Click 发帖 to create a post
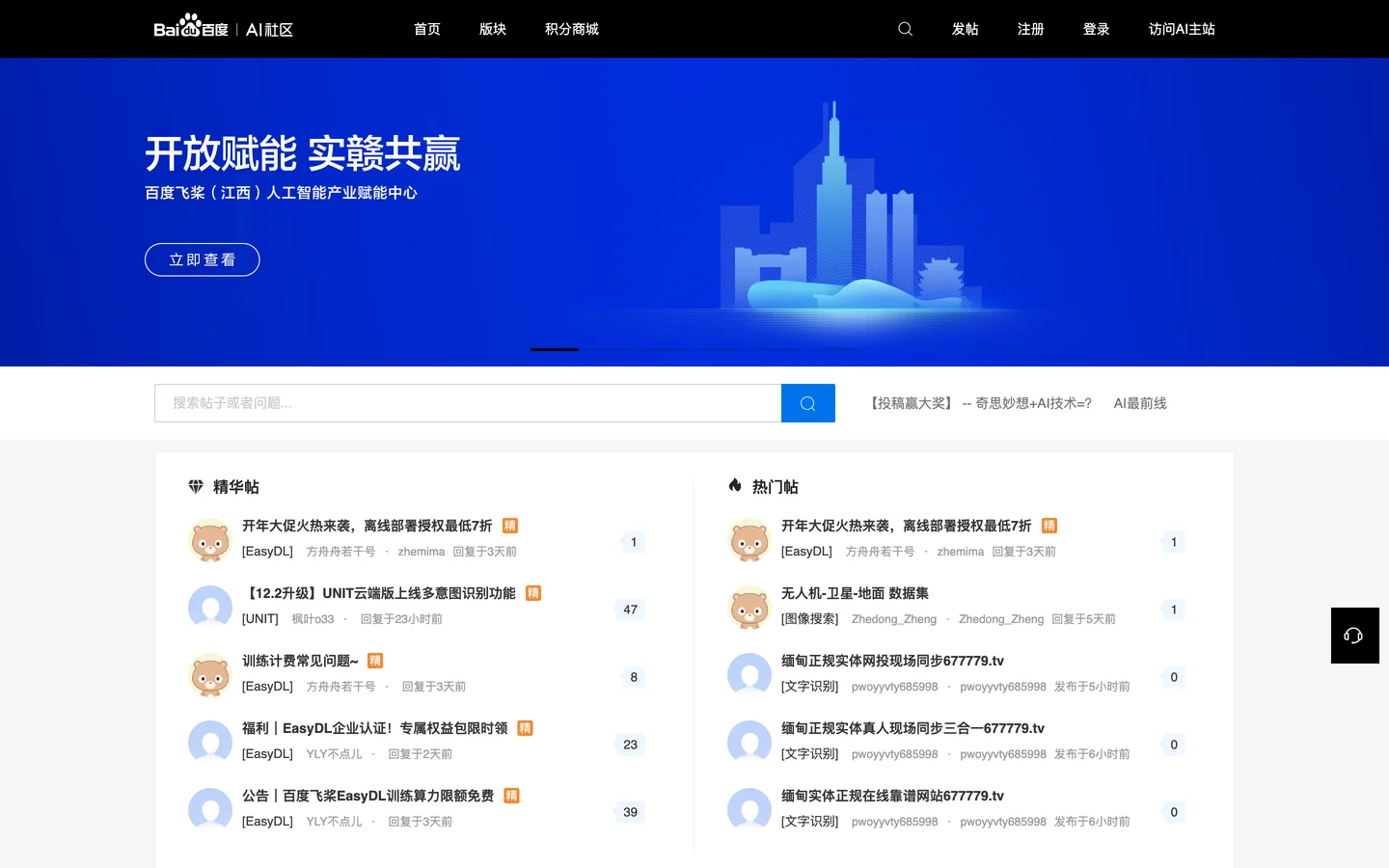 pyautogui.click(x=966, y=29)
